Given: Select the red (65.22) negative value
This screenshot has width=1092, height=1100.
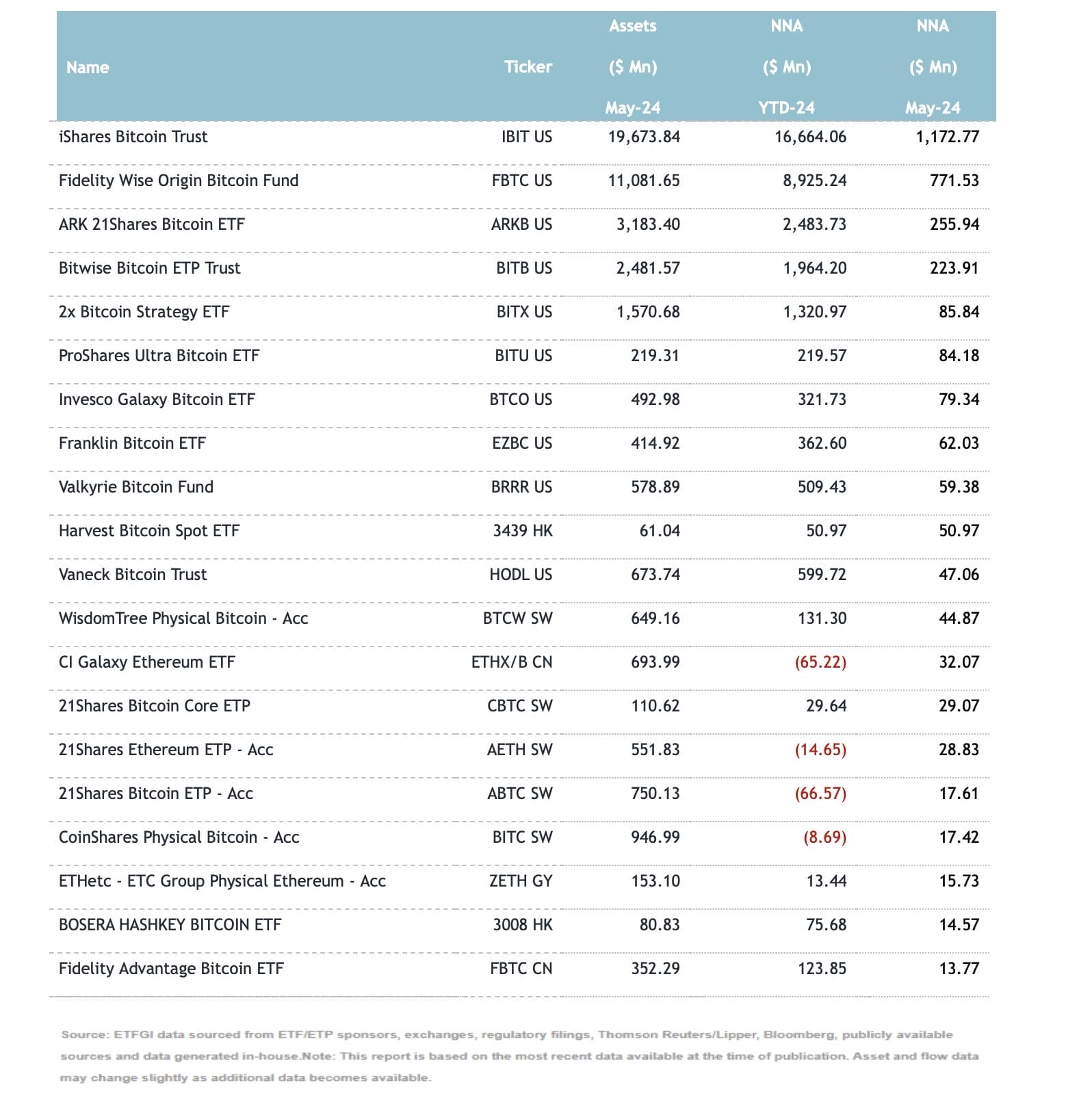Looking at the screenshot, I should (820, 662).
